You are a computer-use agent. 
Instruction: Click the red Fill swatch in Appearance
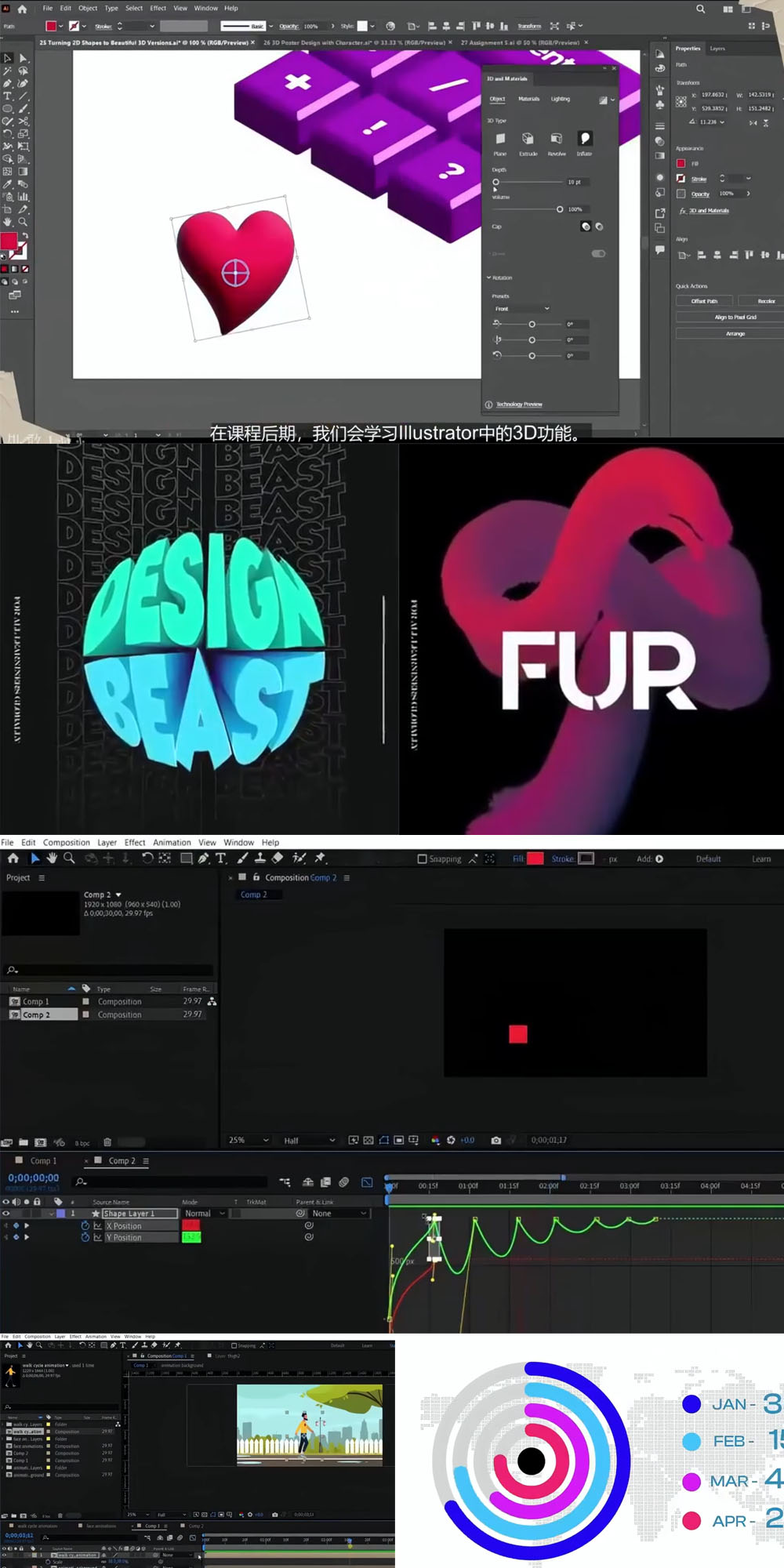click(x=681, y=163)
